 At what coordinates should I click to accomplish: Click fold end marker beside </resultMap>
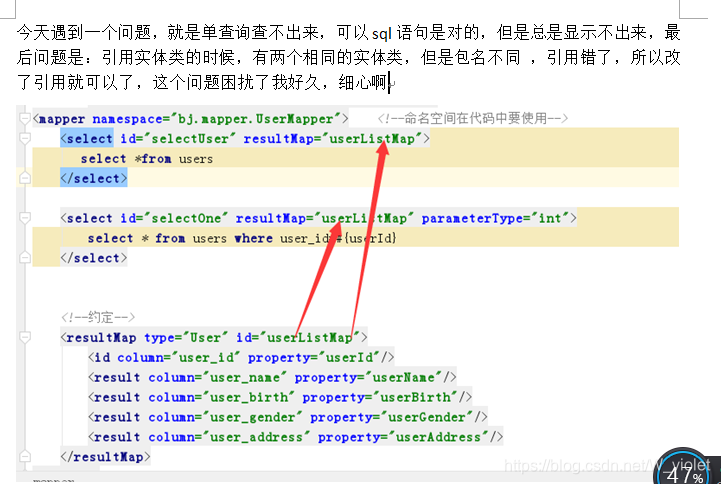(25, 456)
